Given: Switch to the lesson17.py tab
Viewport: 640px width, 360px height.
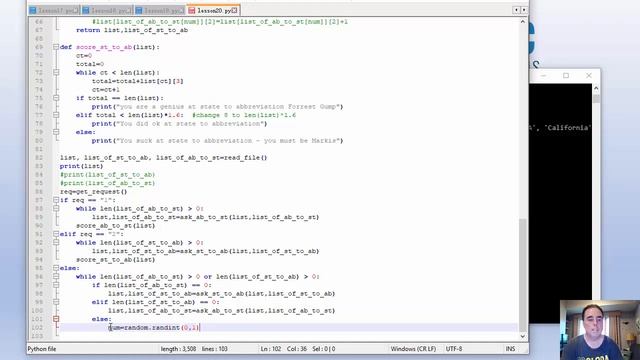Looking at the screenshot, I should (54, 10).
